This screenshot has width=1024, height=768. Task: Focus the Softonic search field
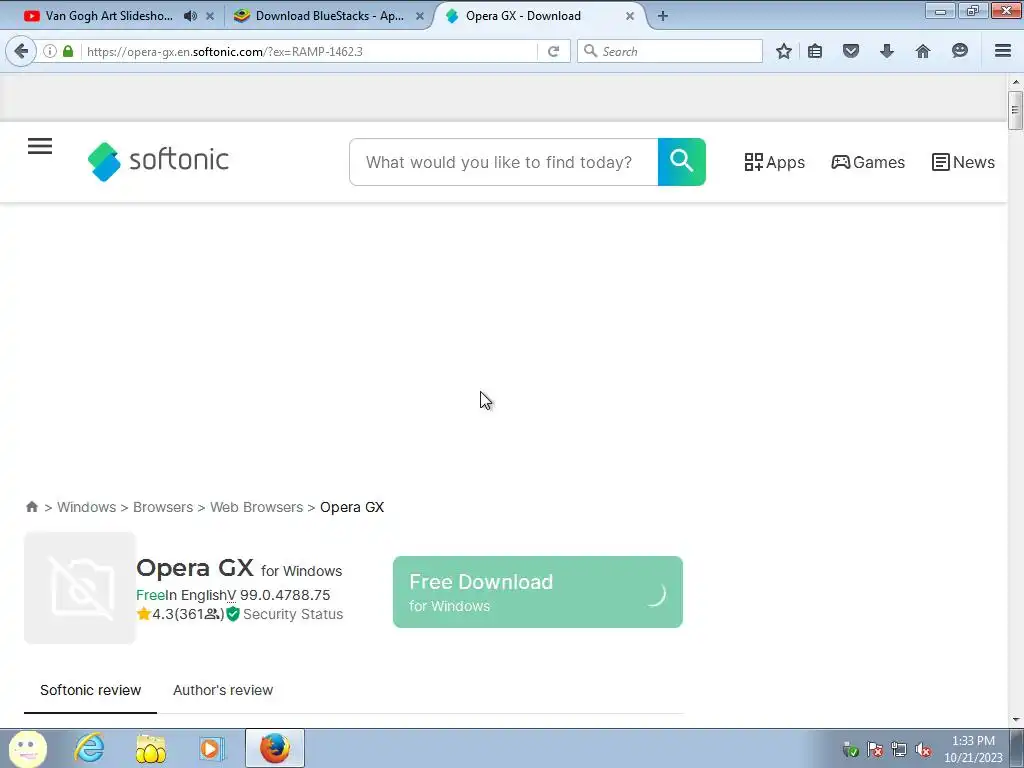(x=504, y=162)
